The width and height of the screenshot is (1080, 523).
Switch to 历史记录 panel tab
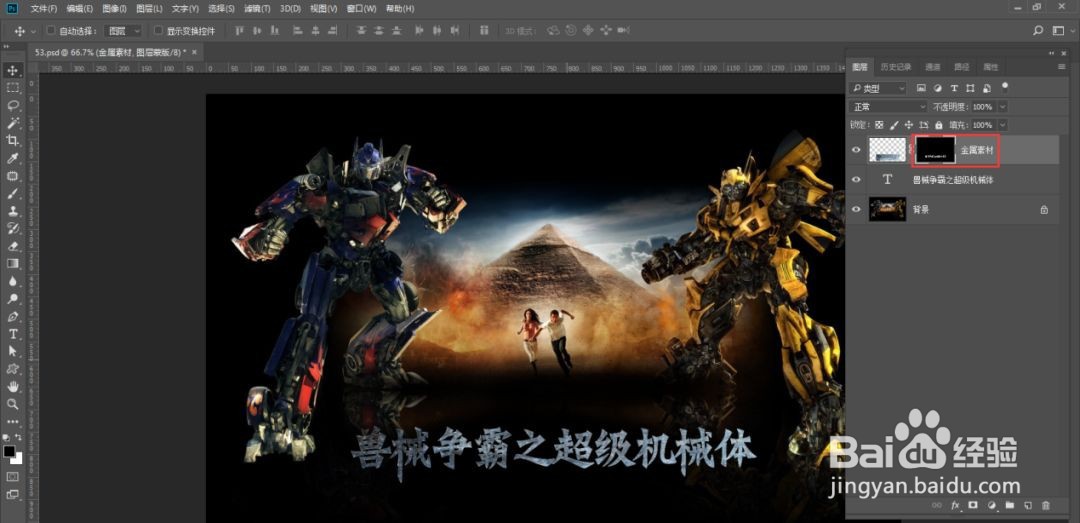coord(896,67)
